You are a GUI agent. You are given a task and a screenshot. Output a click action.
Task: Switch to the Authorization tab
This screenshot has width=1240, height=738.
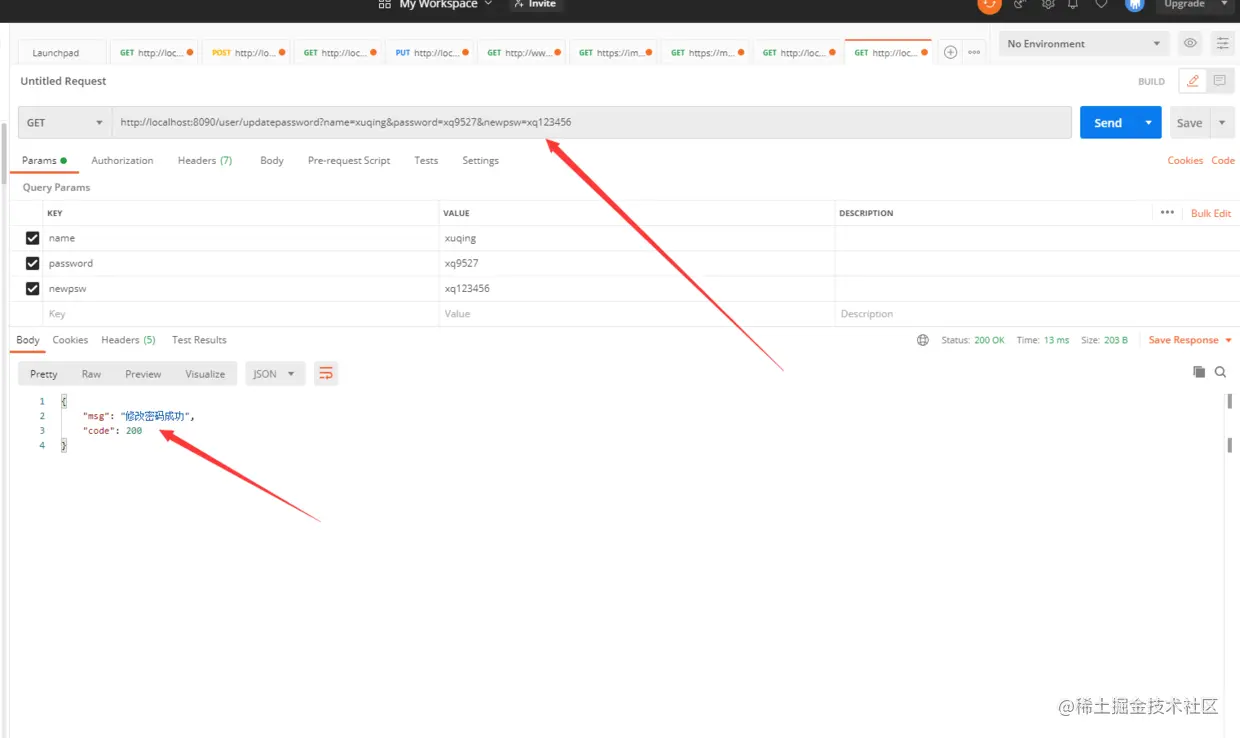(122, 160)
